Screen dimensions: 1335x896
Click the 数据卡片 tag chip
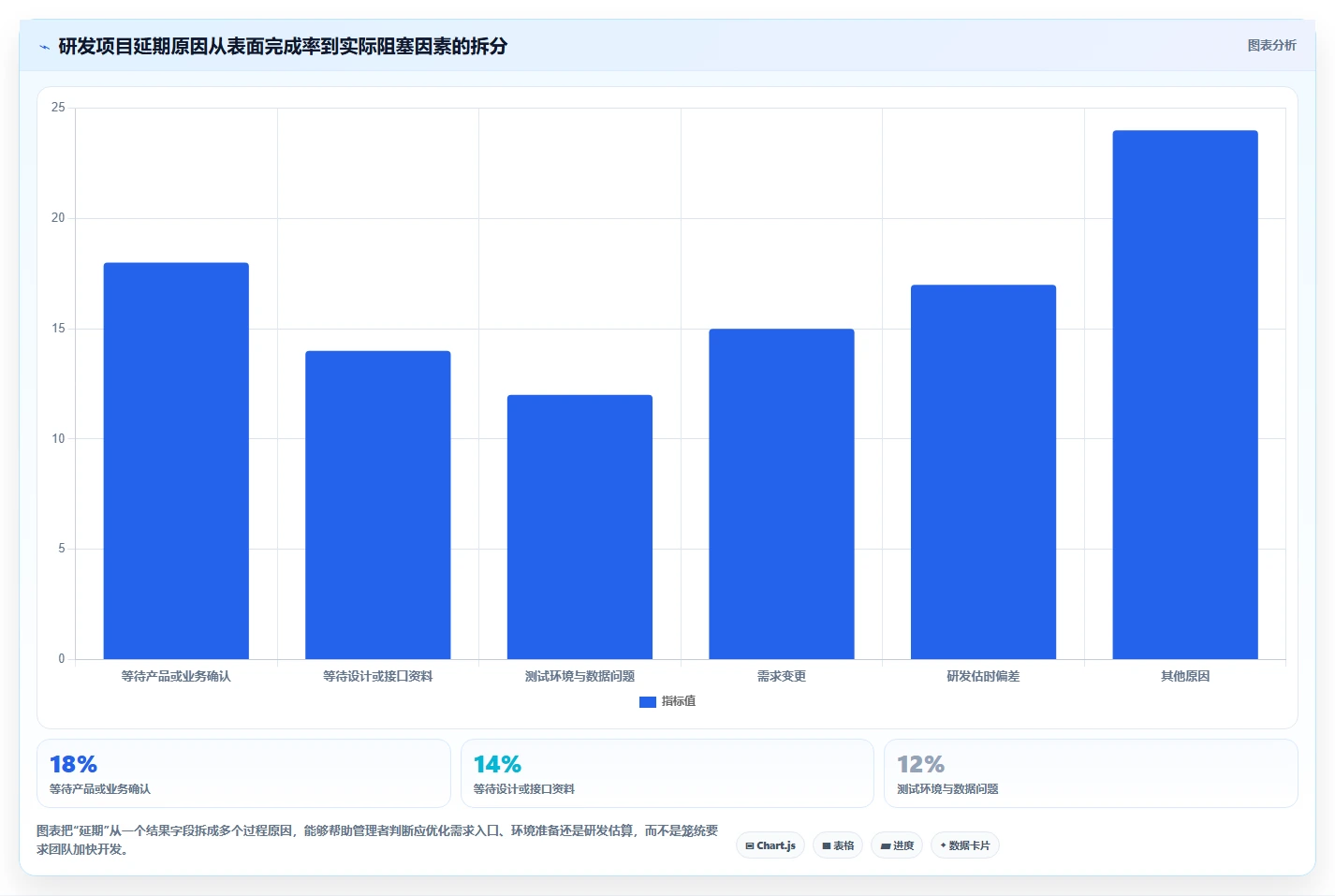[x=965, y=845]
